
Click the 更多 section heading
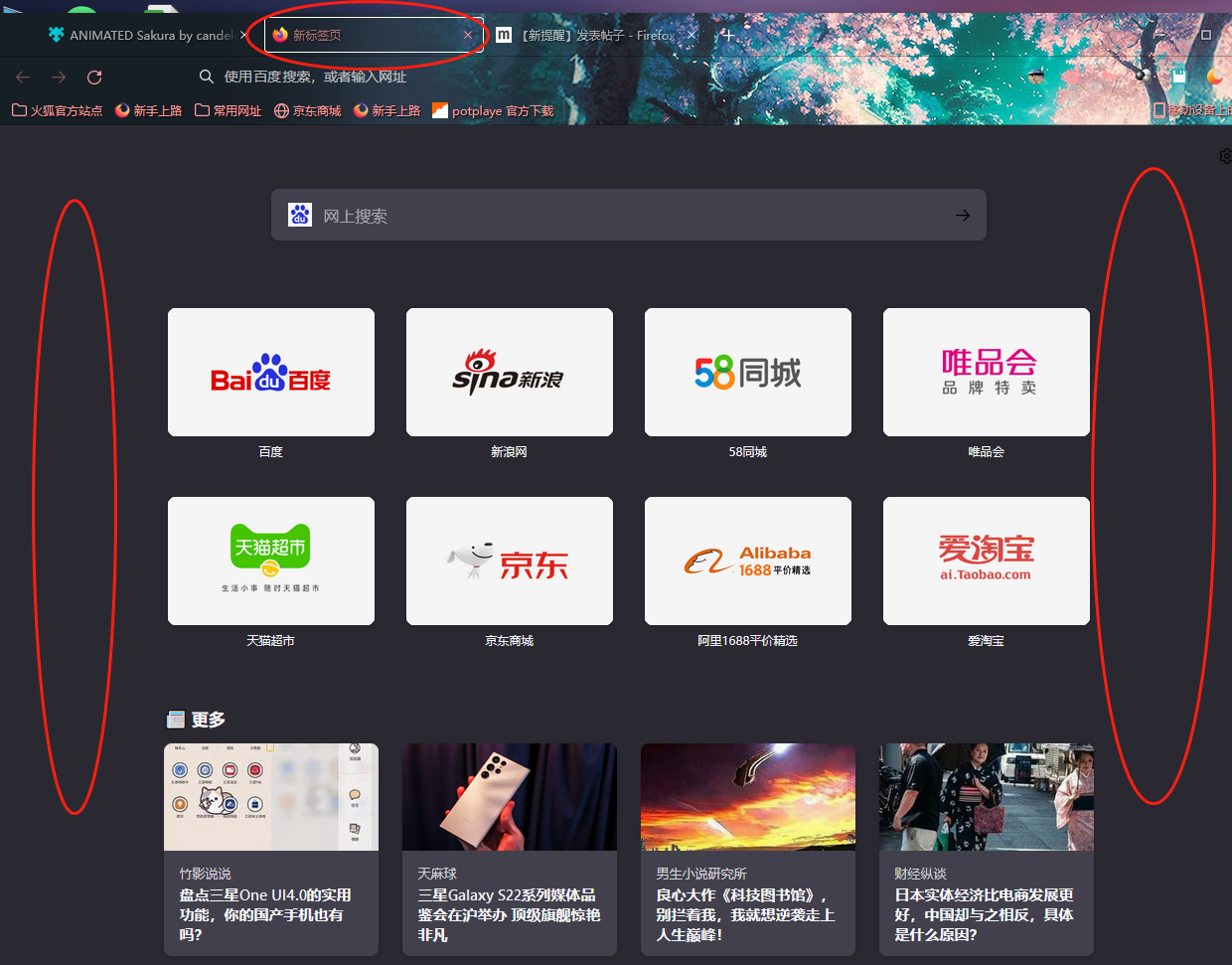(x=197, y=720)
